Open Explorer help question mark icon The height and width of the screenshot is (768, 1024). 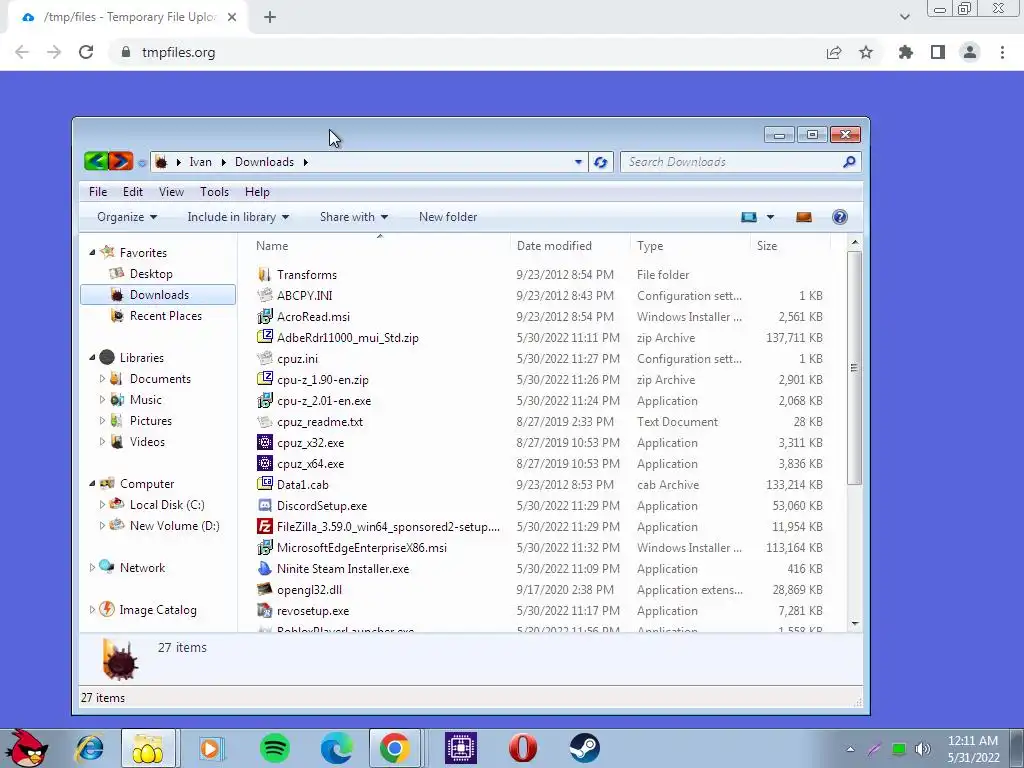pos(840,217)
